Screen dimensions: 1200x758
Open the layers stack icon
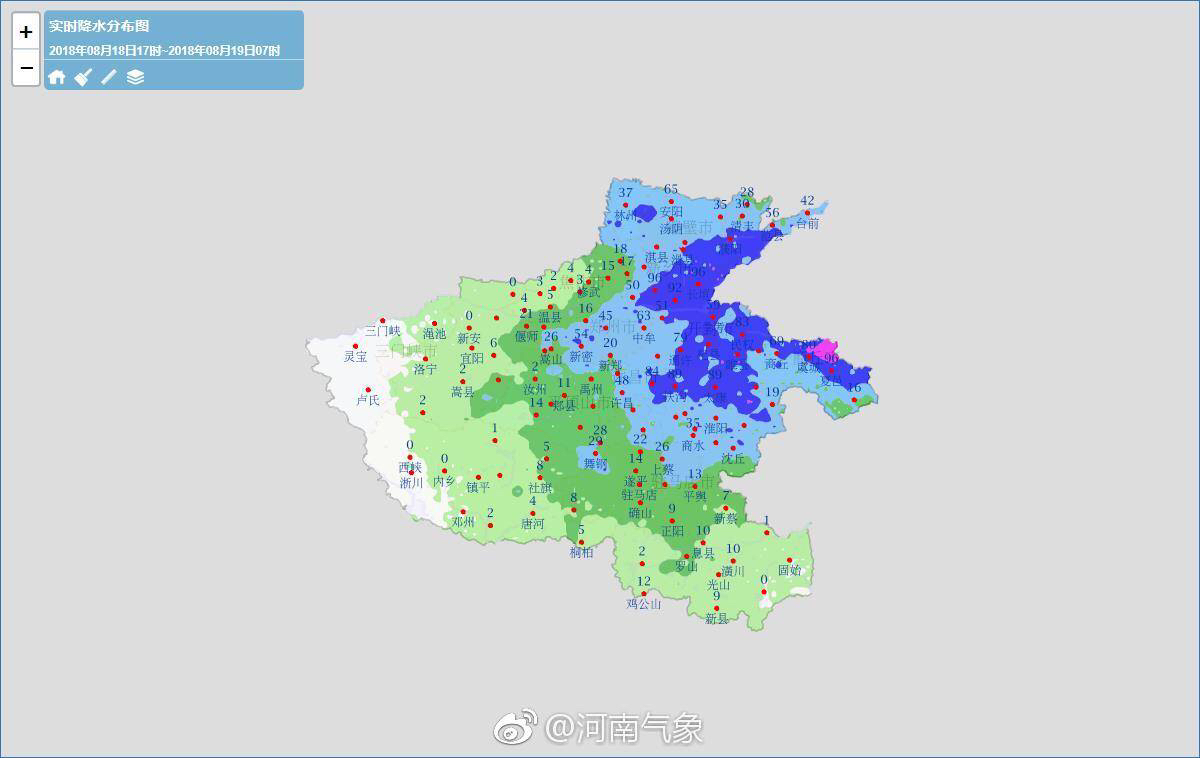pyautogui.click(x=135, y=77)
